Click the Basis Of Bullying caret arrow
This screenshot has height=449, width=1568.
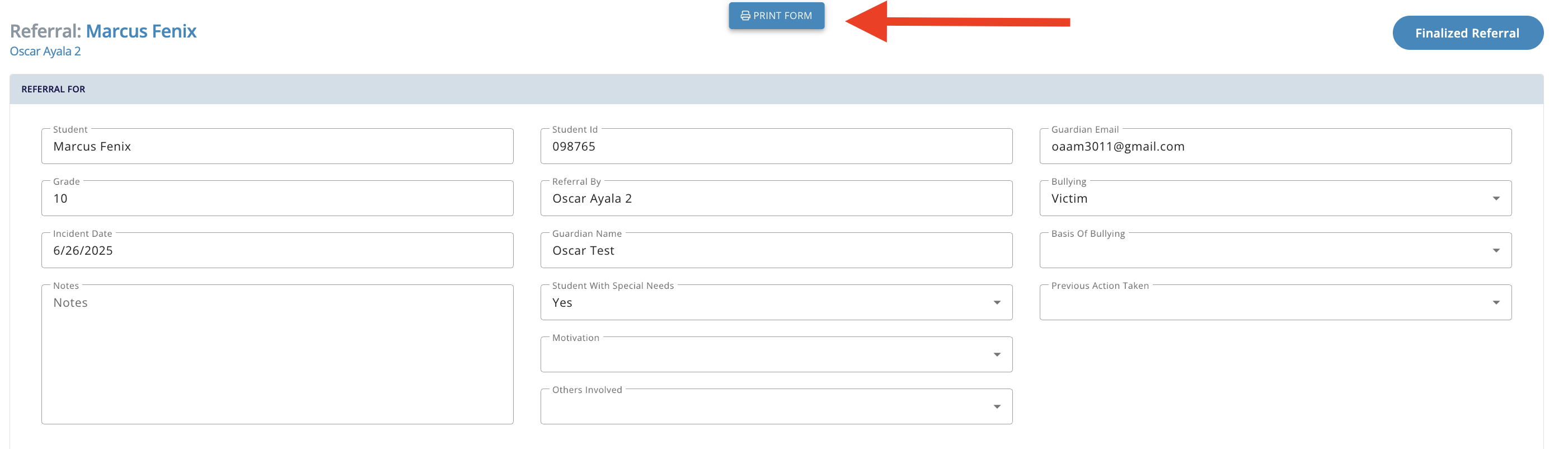tap(1496, 250)
